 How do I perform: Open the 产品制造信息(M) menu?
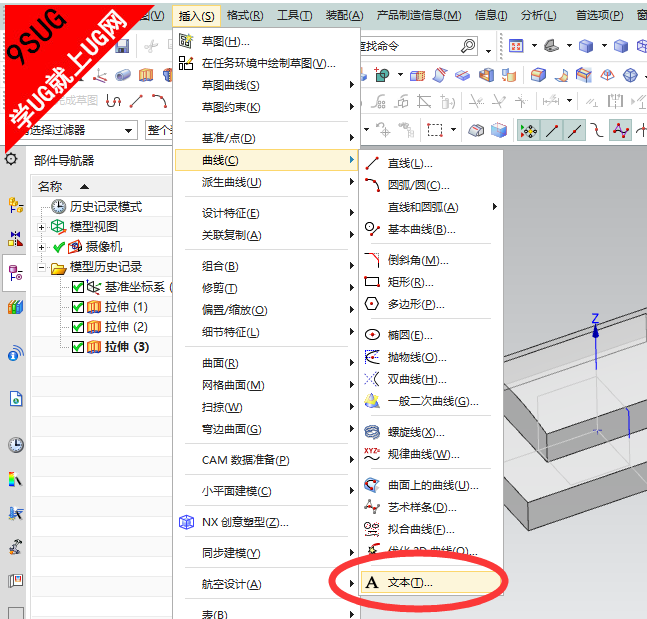(418, 15)
